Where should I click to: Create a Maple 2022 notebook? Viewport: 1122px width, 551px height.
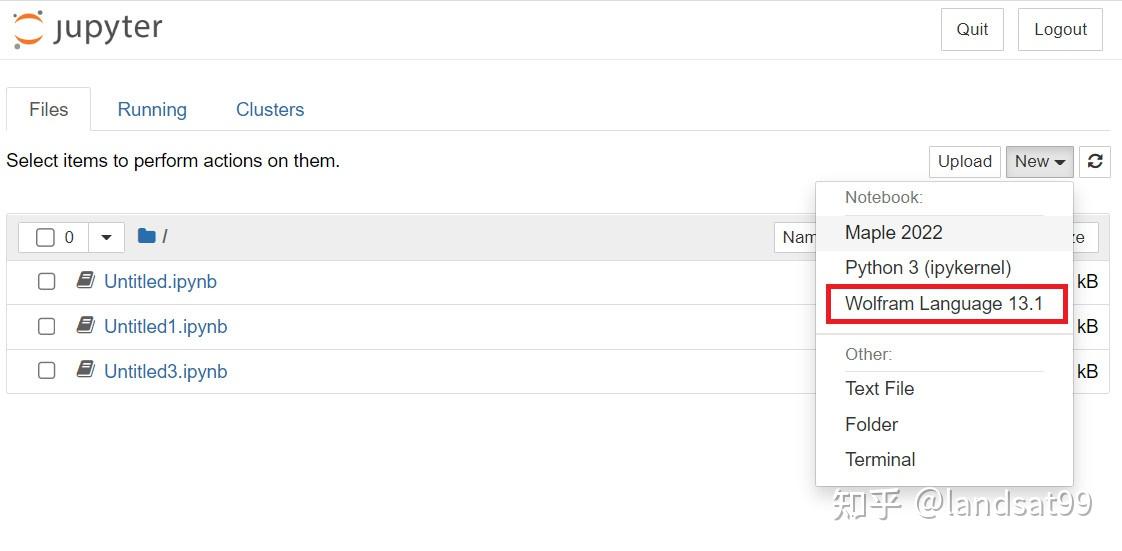tap(894, 232)
